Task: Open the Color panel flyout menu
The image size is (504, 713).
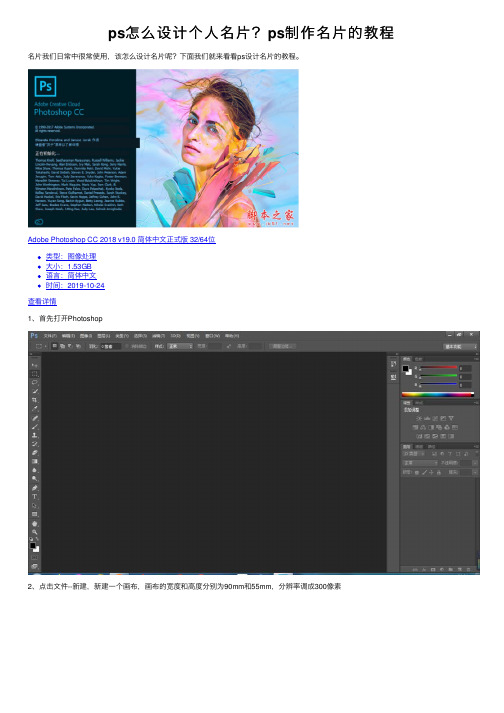Action: (x=476, y=358)
